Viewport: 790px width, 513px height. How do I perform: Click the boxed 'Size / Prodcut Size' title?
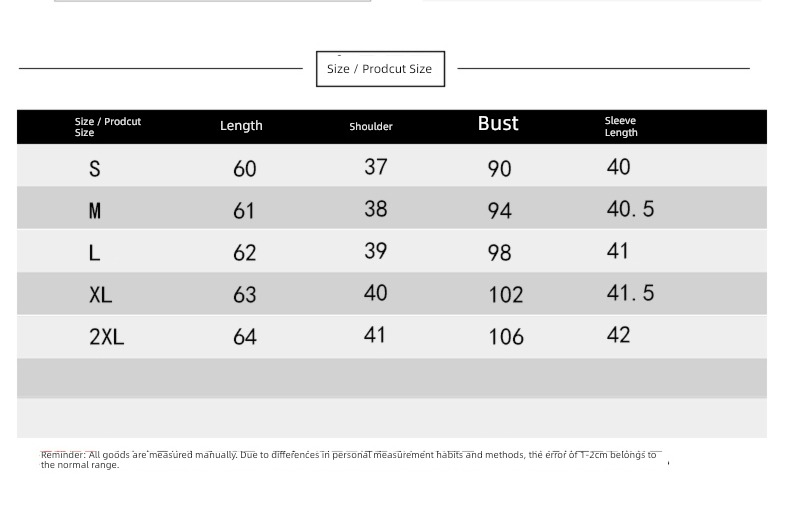pyautogui.click(x=380, y=69)
